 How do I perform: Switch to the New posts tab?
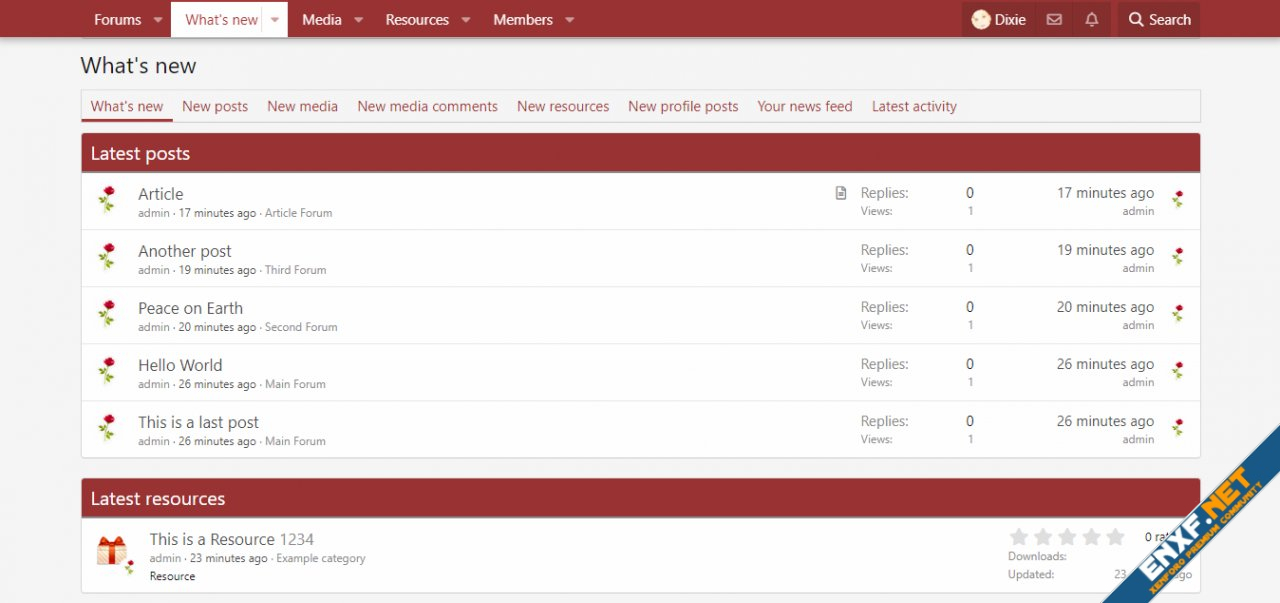point(215,106)
